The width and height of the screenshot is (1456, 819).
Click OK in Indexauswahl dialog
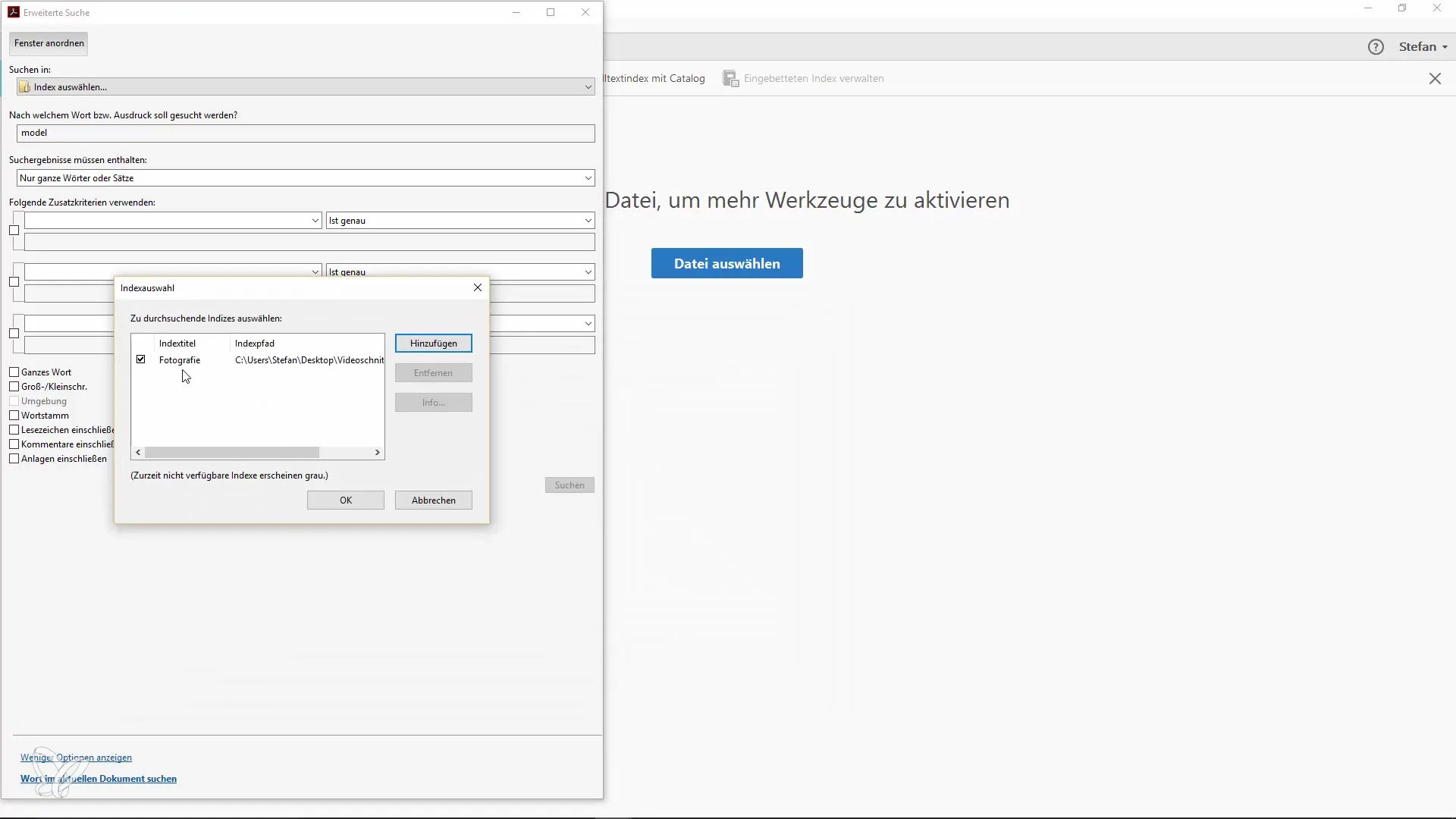point(346,500)
